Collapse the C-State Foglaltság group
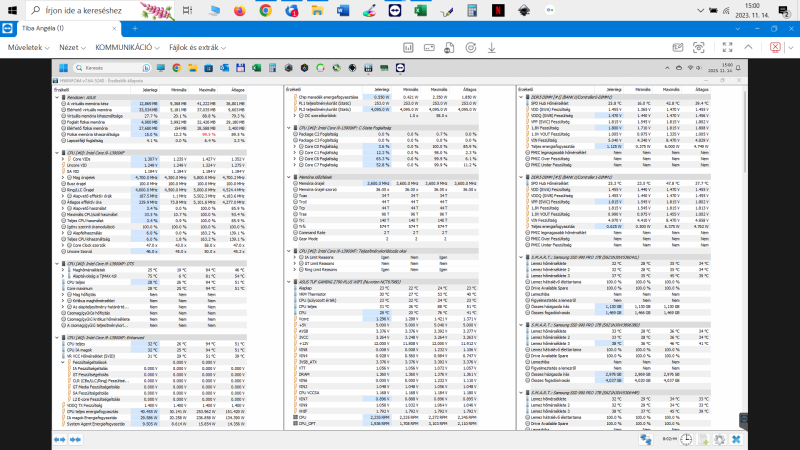The image size is (800, 450). 288,128
